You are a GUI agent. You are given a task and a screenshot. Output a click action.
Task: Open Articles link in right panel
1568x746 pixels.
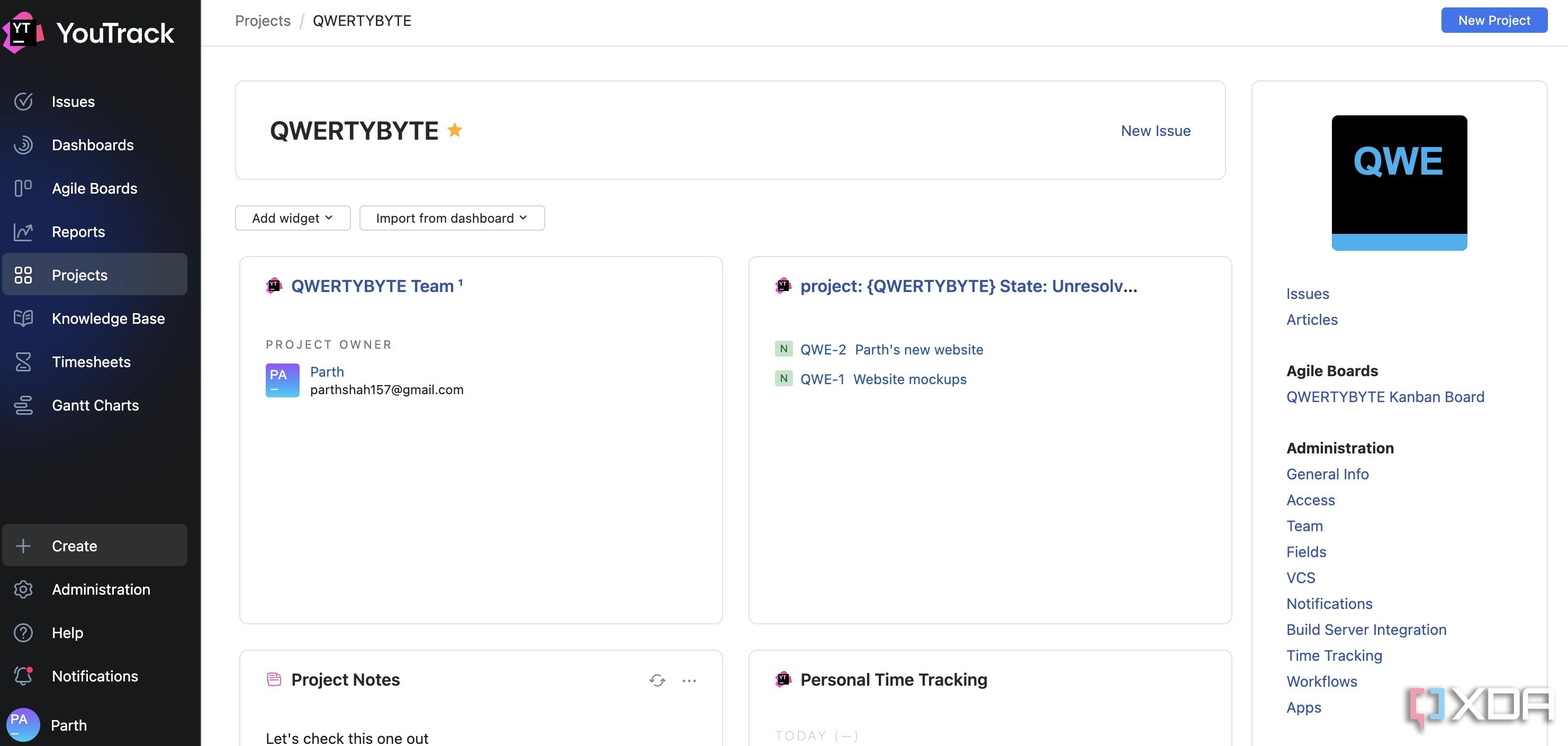pos(1312,320)
